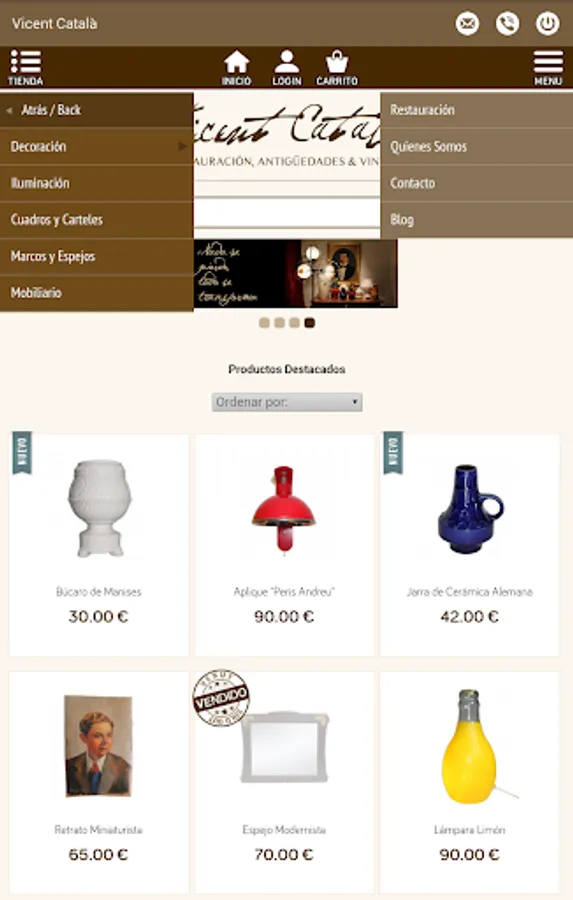Image resolution: width=573 pixels, height=900 pixels.
Task: Tap the email envelope icon
Action: point(467,24)
